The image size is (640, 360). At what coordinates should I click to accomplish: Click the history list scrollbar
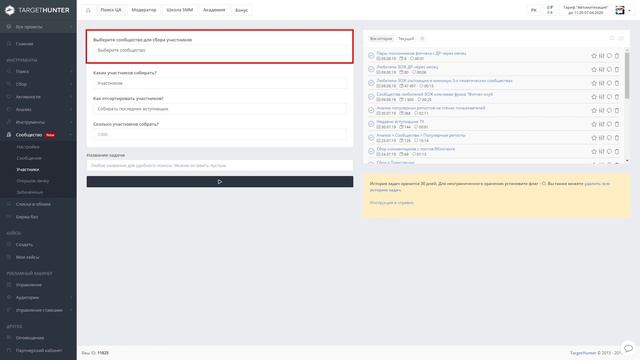pos(627,76)
